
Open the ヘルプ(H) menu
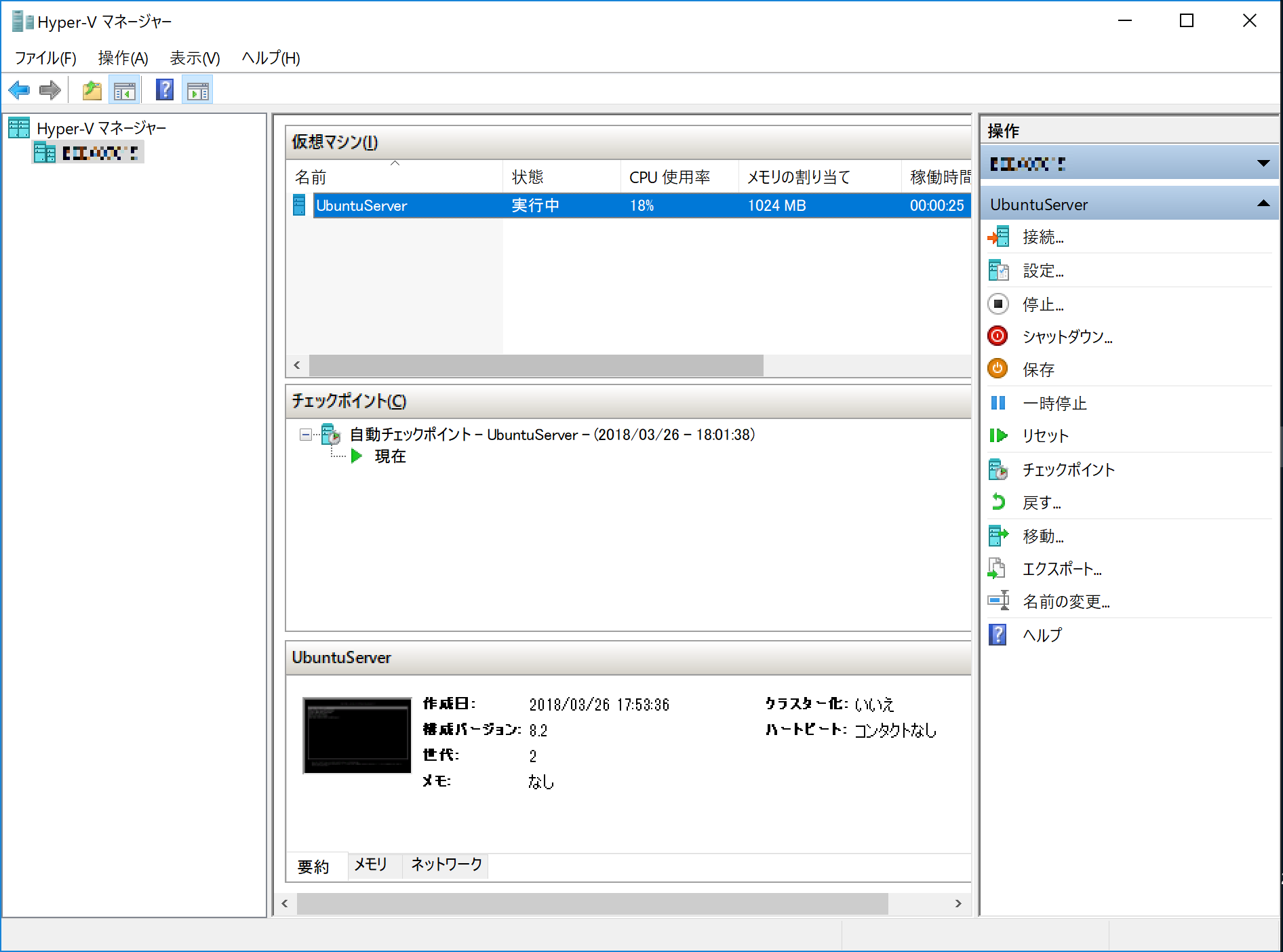[271, 58]
